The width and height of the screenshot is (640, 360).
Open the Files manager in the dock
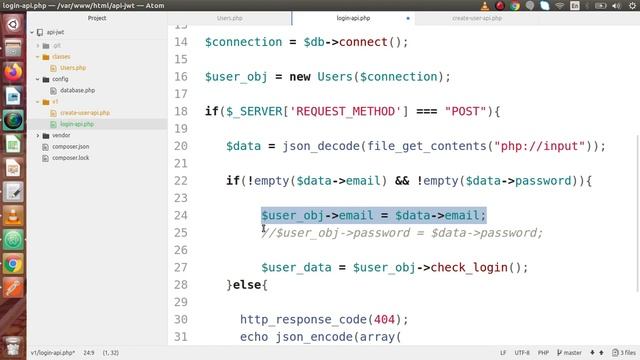pos(13,49)
